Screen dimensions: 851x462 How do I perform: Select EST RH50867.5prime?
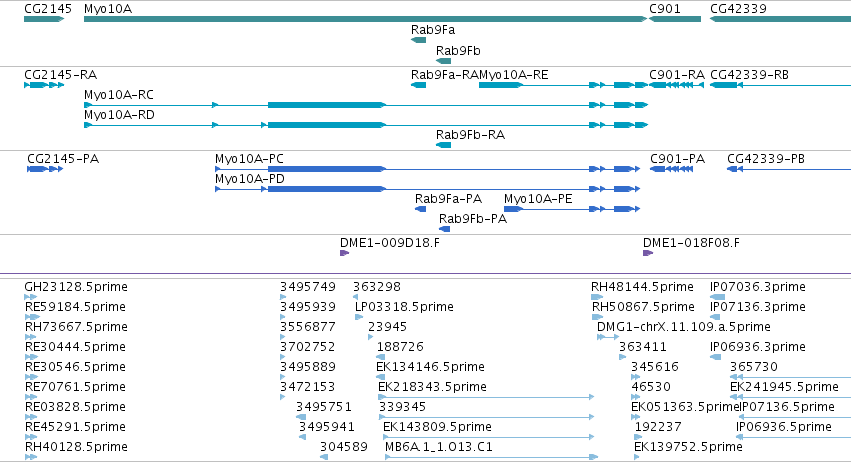coord(644,307)
